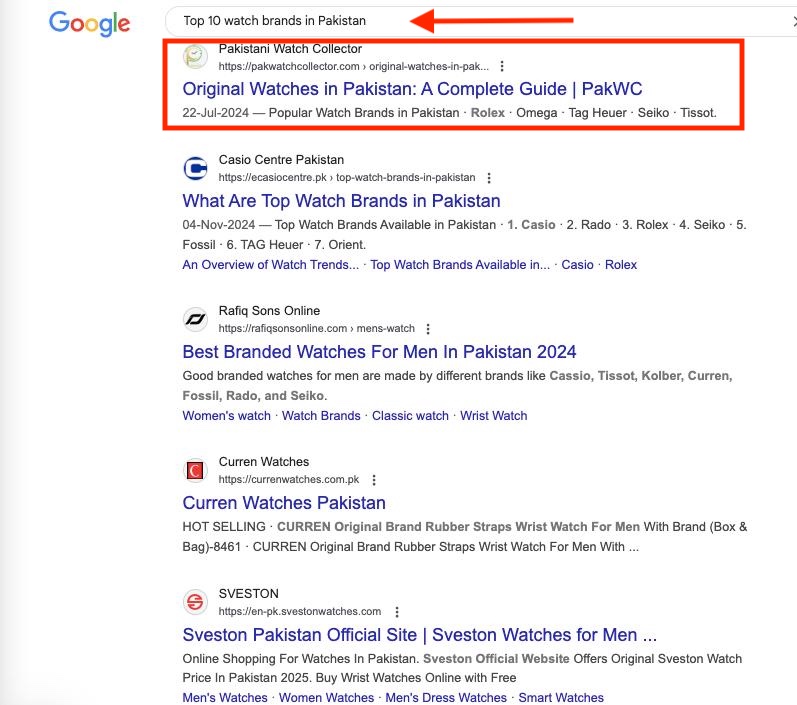
Task: Open the Classic watch sitelink
Action: click(410, 416)
